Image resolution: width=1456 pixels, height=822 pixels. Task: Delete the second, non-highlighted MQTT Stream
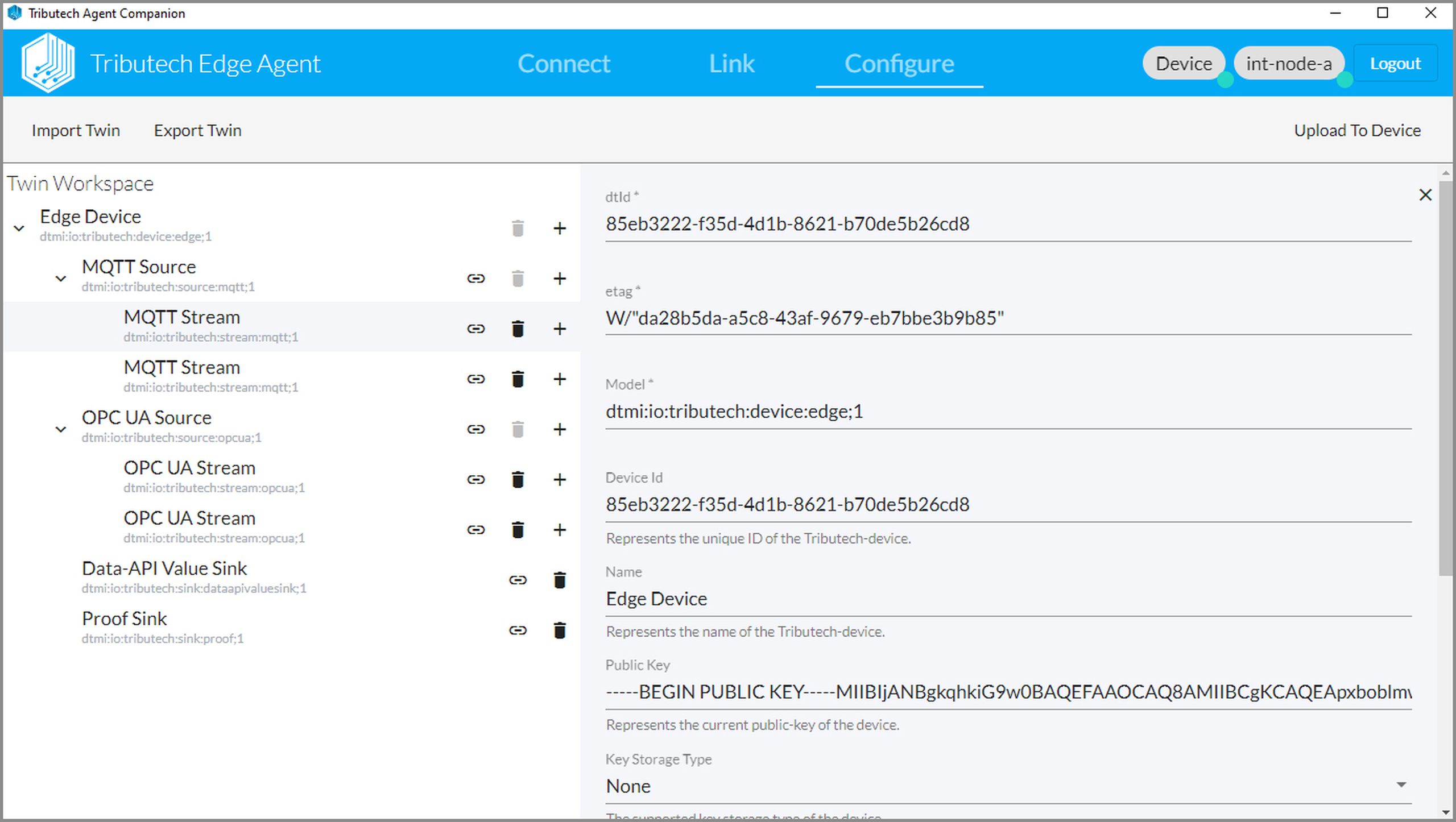pyautogui.click(x=518, y=379)
